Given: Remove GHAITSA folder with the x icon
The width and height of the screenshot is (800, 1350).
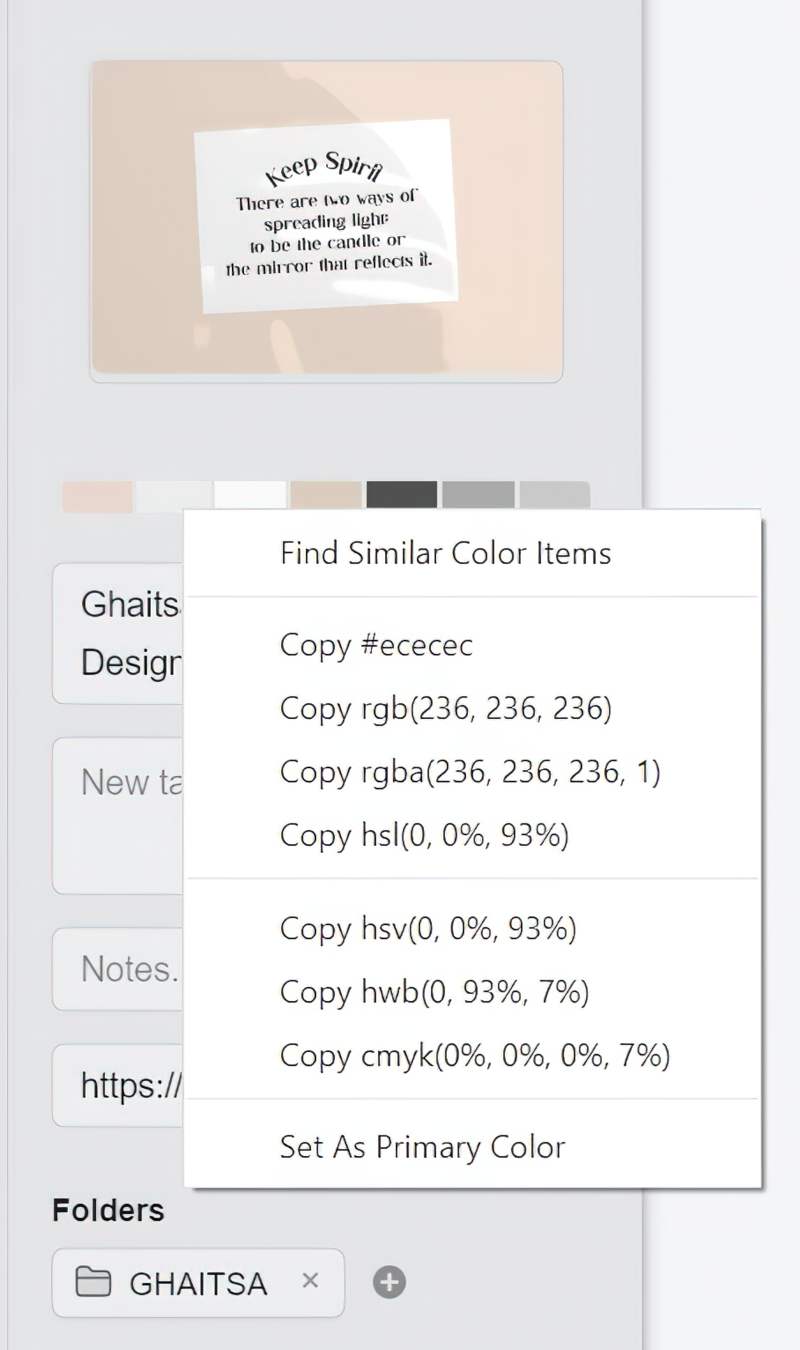Looking at the screenshot, I should coord(310,1281).
